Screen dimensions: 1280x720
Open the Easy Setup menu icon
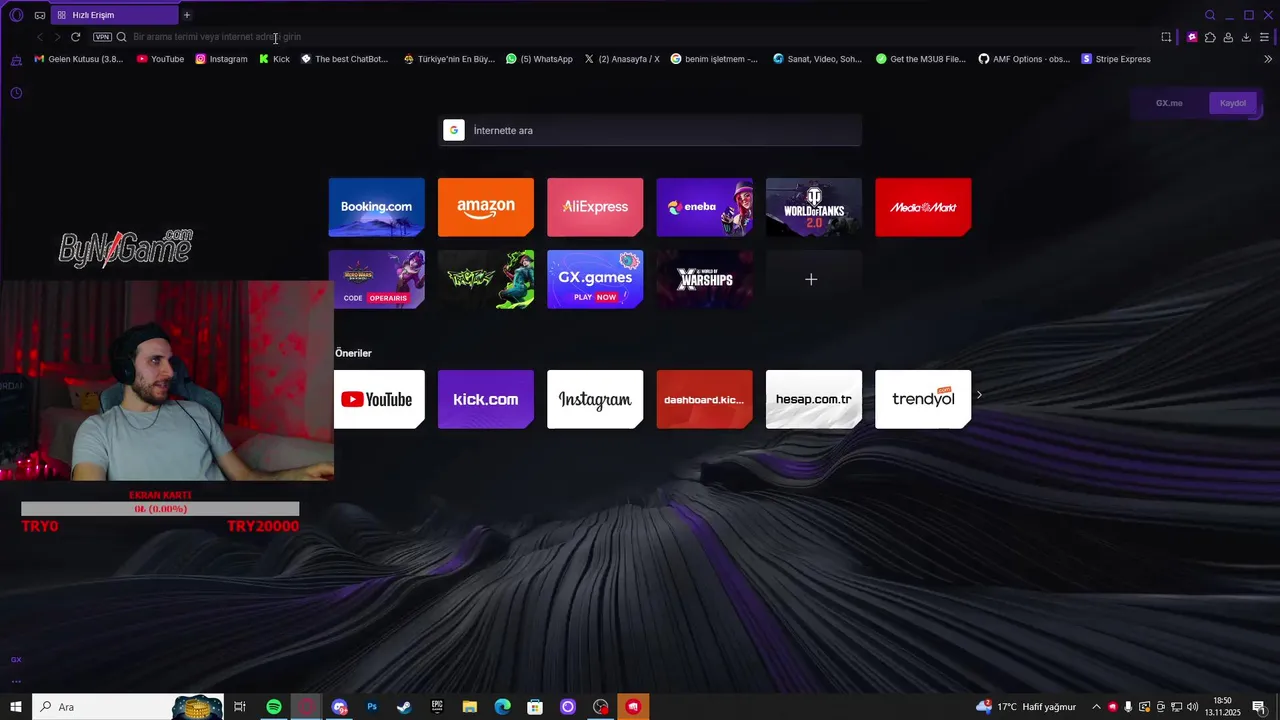[1265, 37]
